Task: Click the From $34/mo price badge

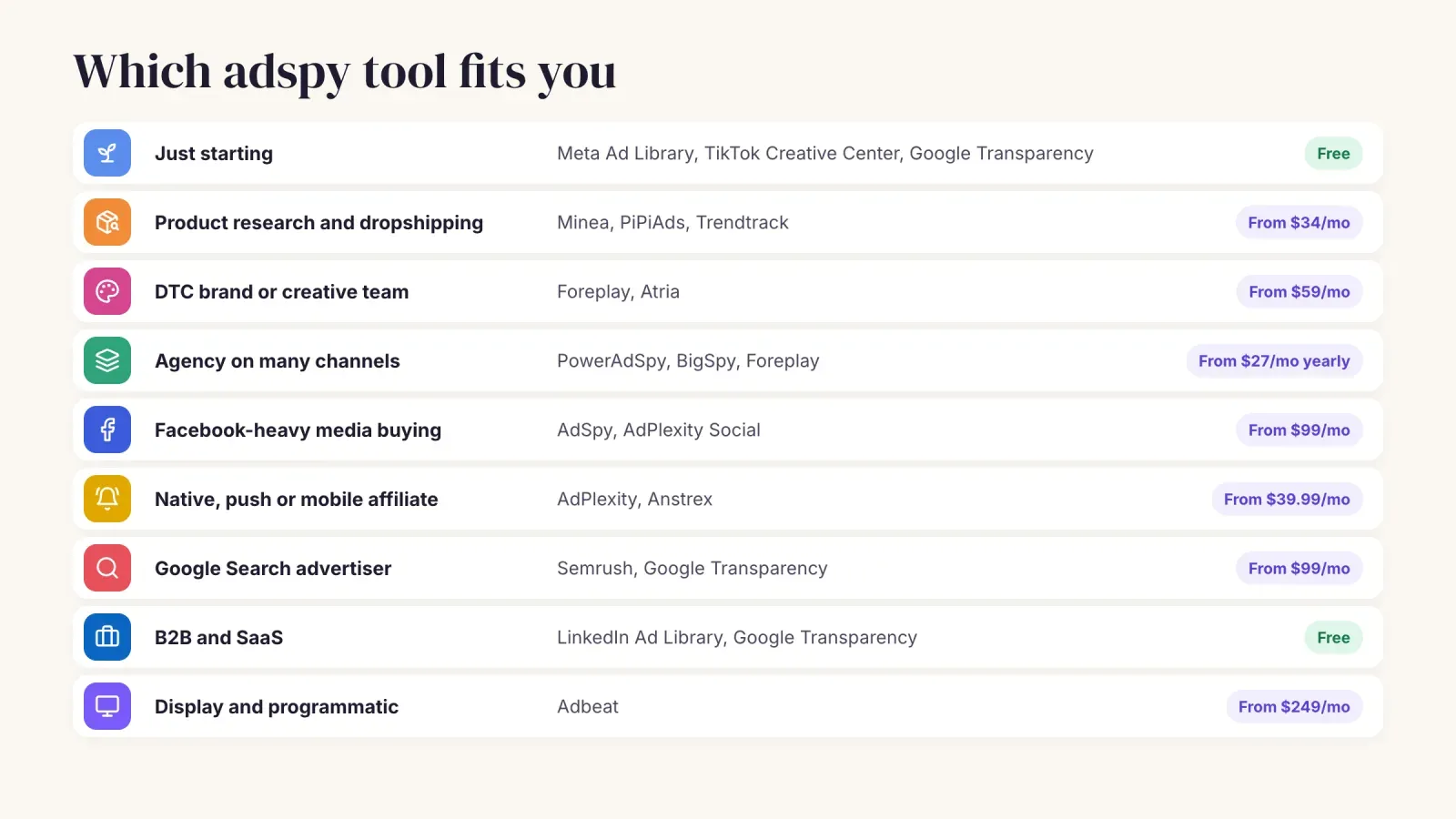Action: pyautogui.click(x=1299, y=223)
